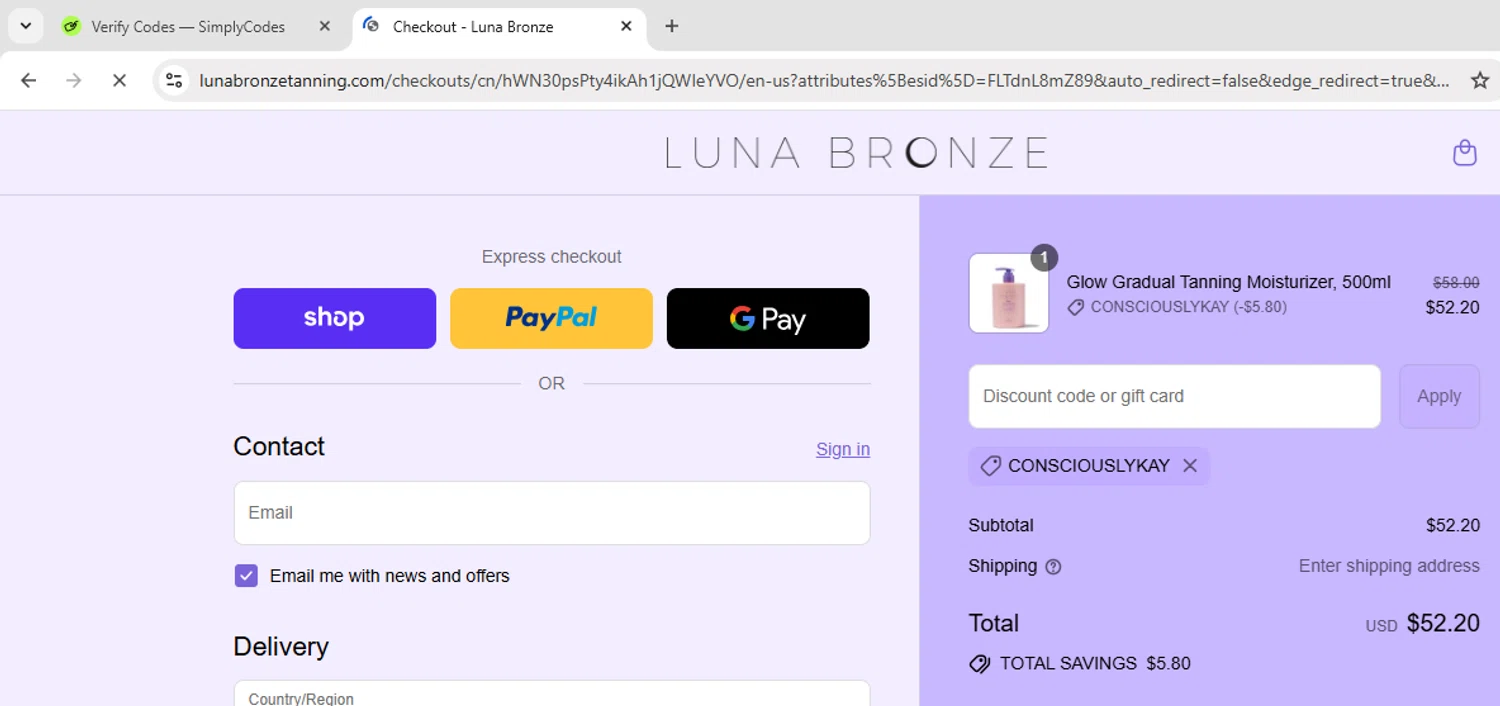Select the Checkout - Luna Bronze tab
This screenshot has height=706, width=1500.
[x=473, y=27]
